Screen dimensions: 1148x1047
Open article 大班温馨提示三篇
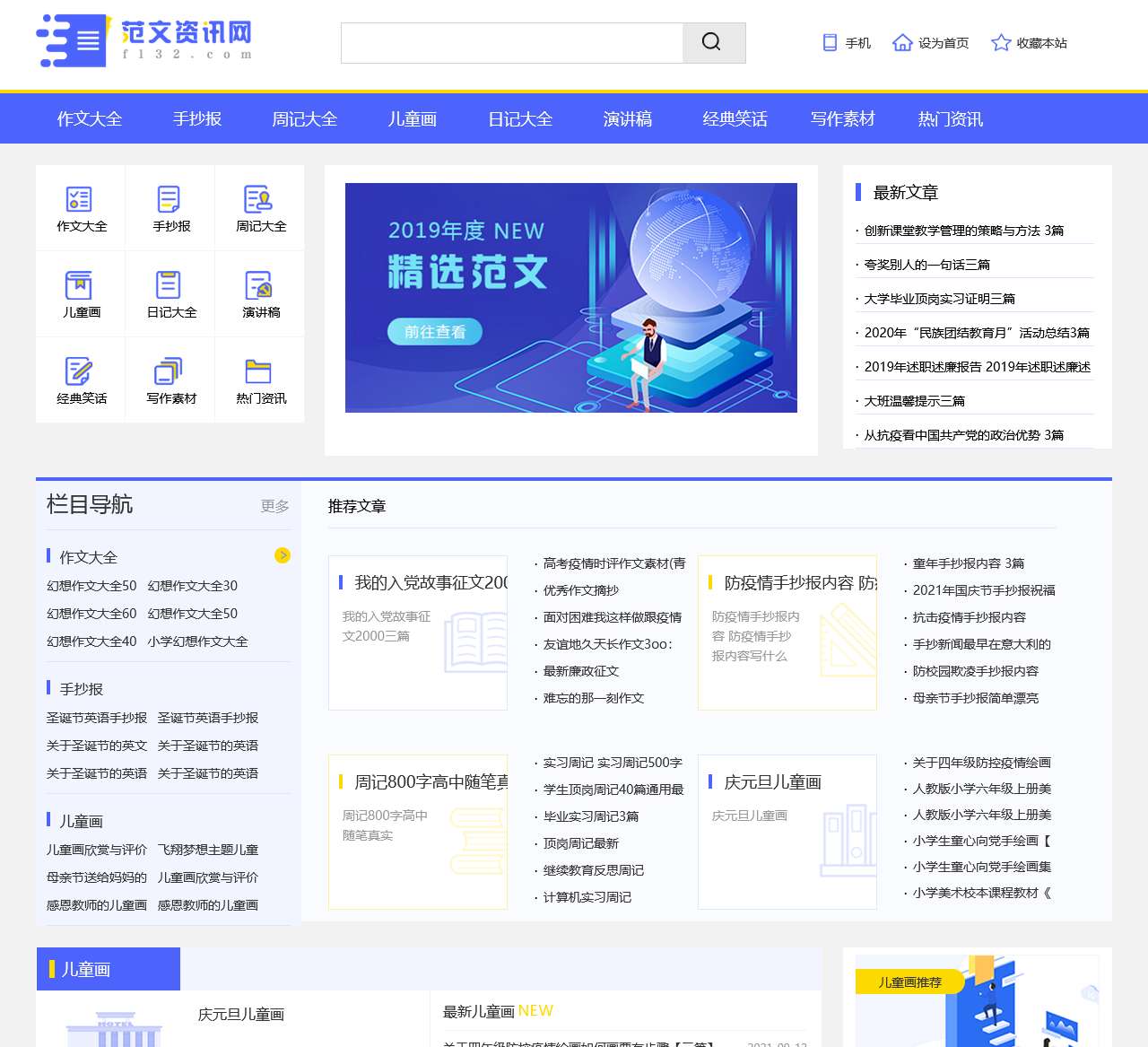tap(915, 401)
